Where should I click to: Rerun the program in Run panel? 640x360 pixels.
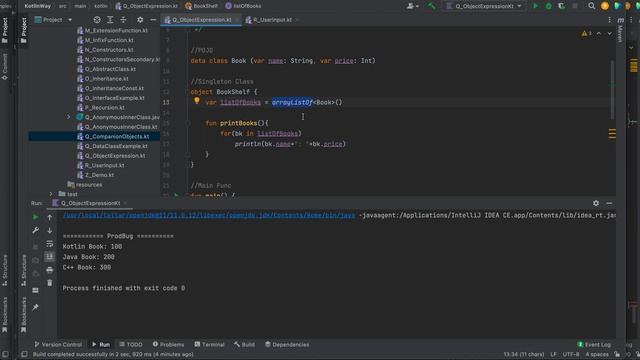click(36, 217)
